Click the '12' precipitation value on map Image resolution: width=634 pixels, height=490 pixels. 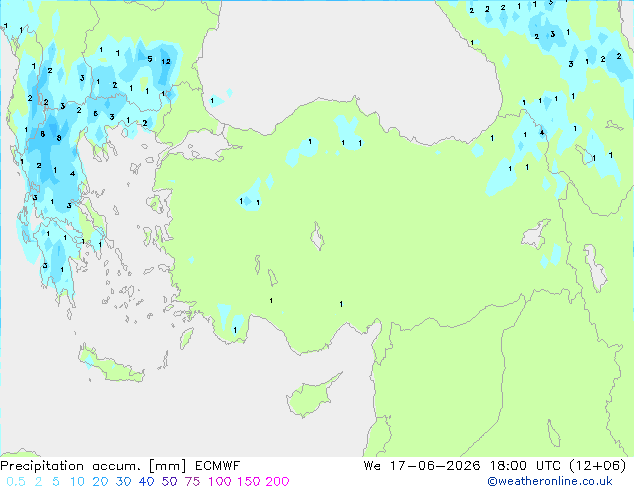click(166, 61)
